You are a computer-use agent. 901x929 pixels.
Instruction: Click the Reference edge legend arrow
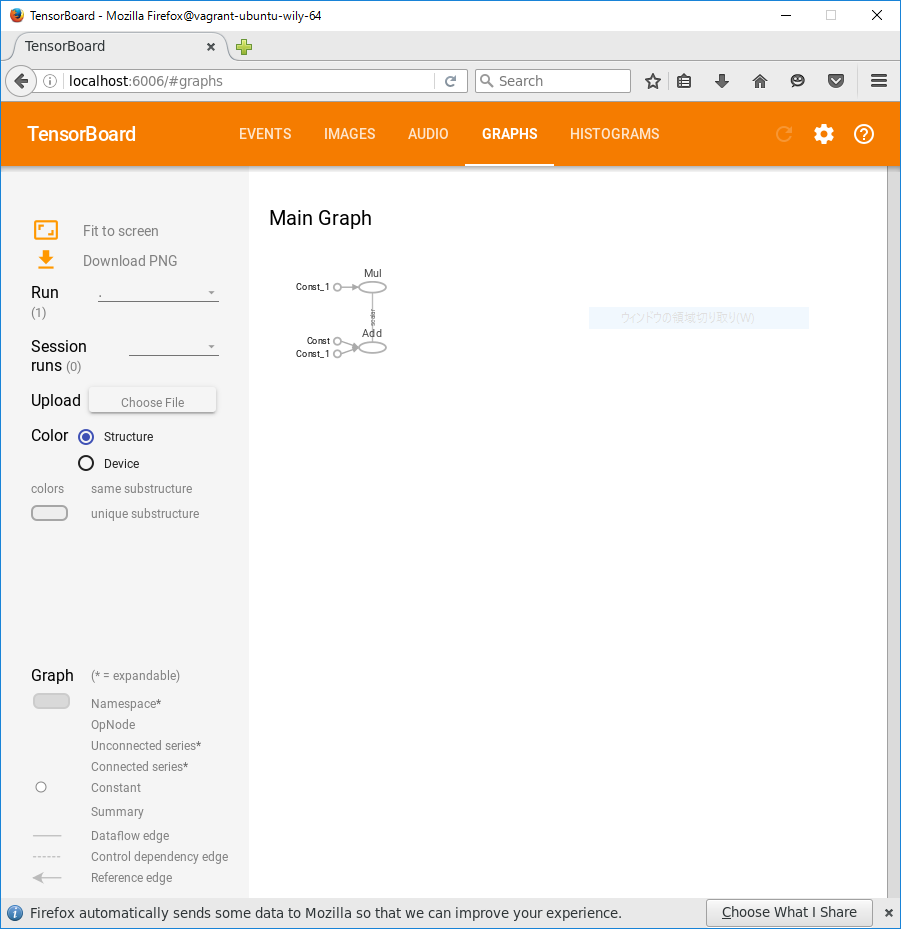[x=47, y=877]
